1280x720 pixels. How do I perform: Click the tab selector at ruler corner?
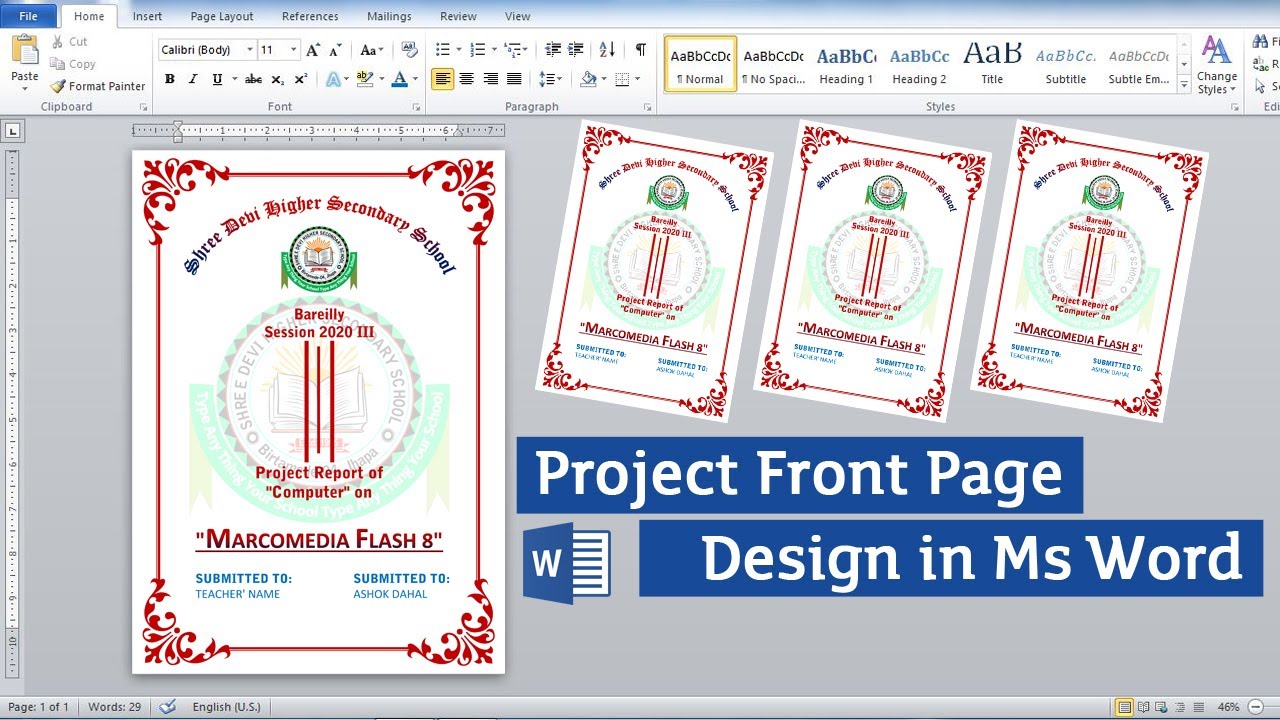coord(14,130)
